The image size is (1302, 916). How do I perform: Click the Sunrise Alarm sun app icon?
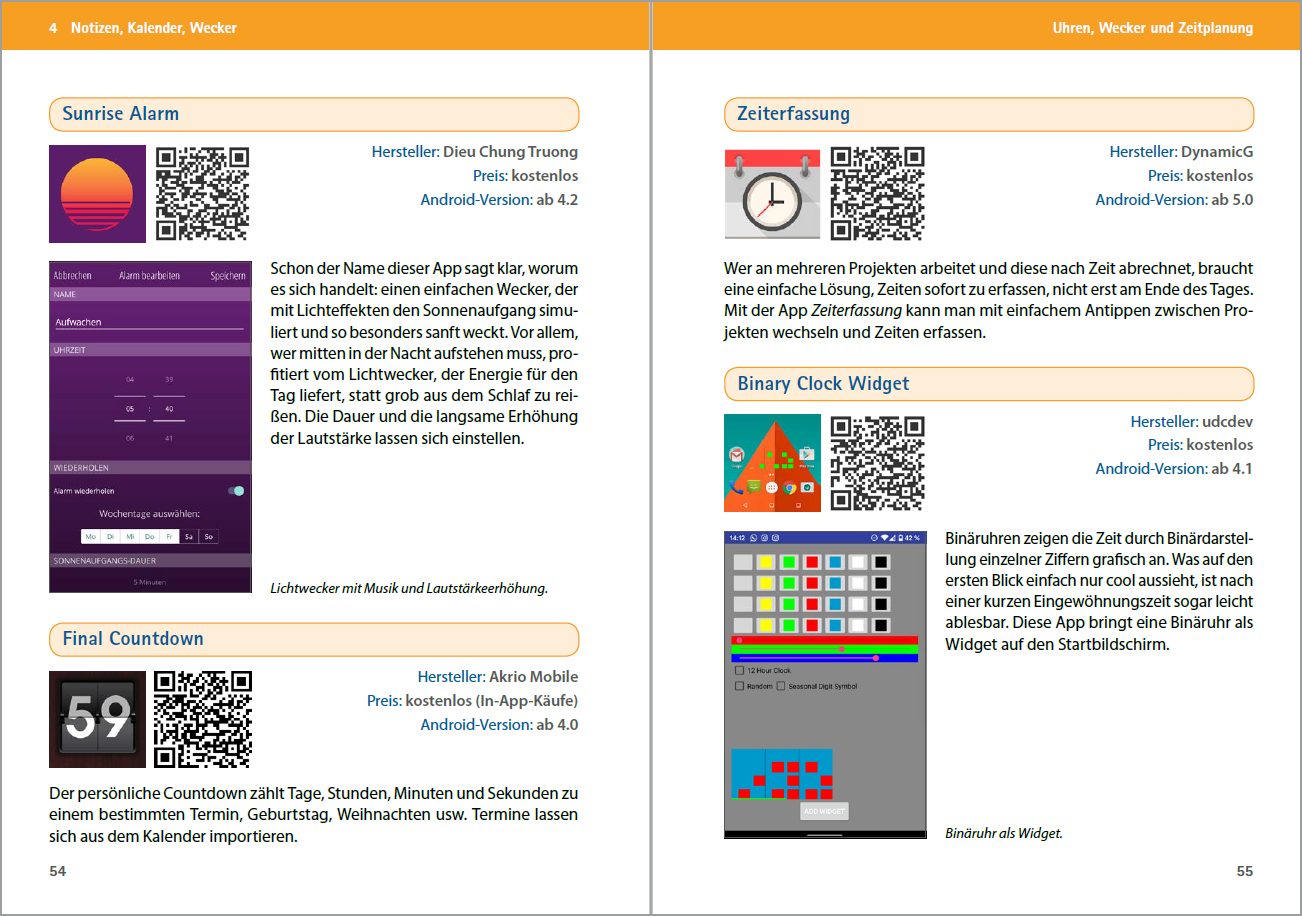coord(97,194)
